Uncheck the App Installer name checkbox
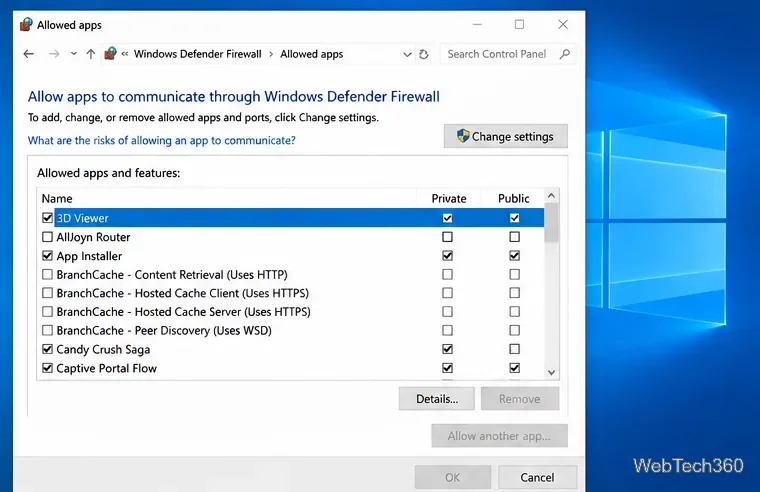The image size is (760, 492). tap(48, 255)
